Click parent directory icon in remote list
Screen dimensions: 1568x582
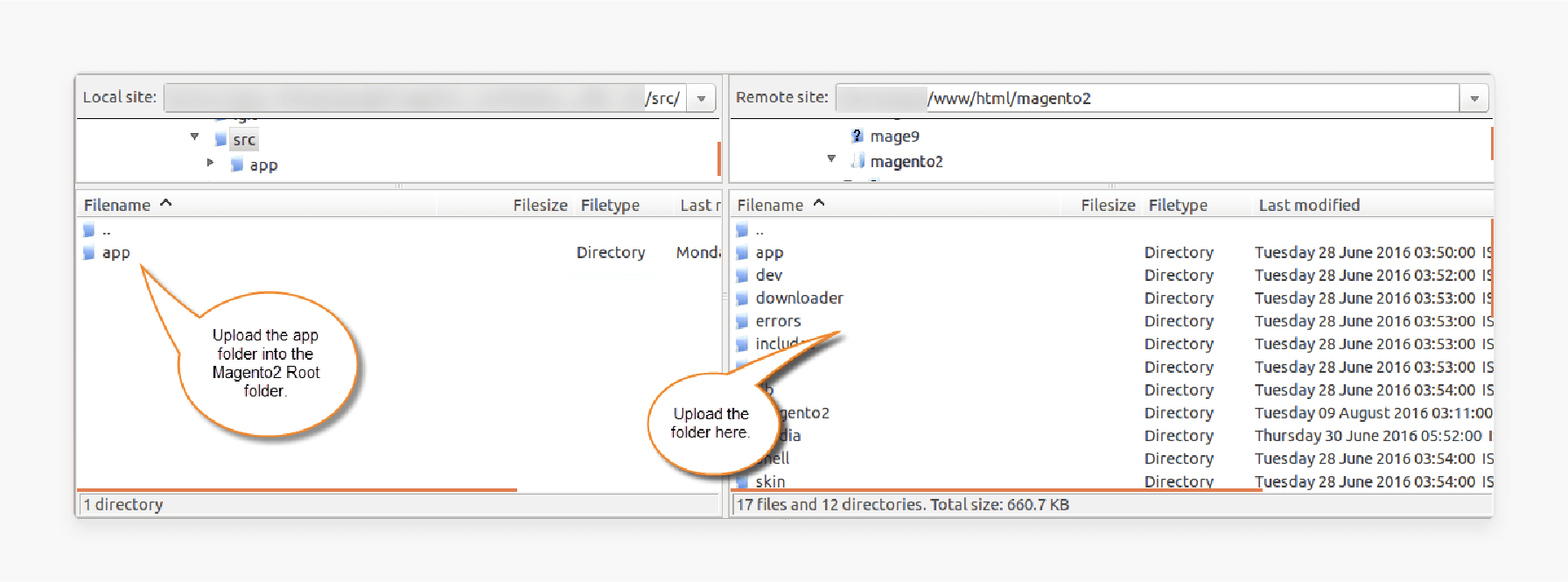click(x=742, y=231)
